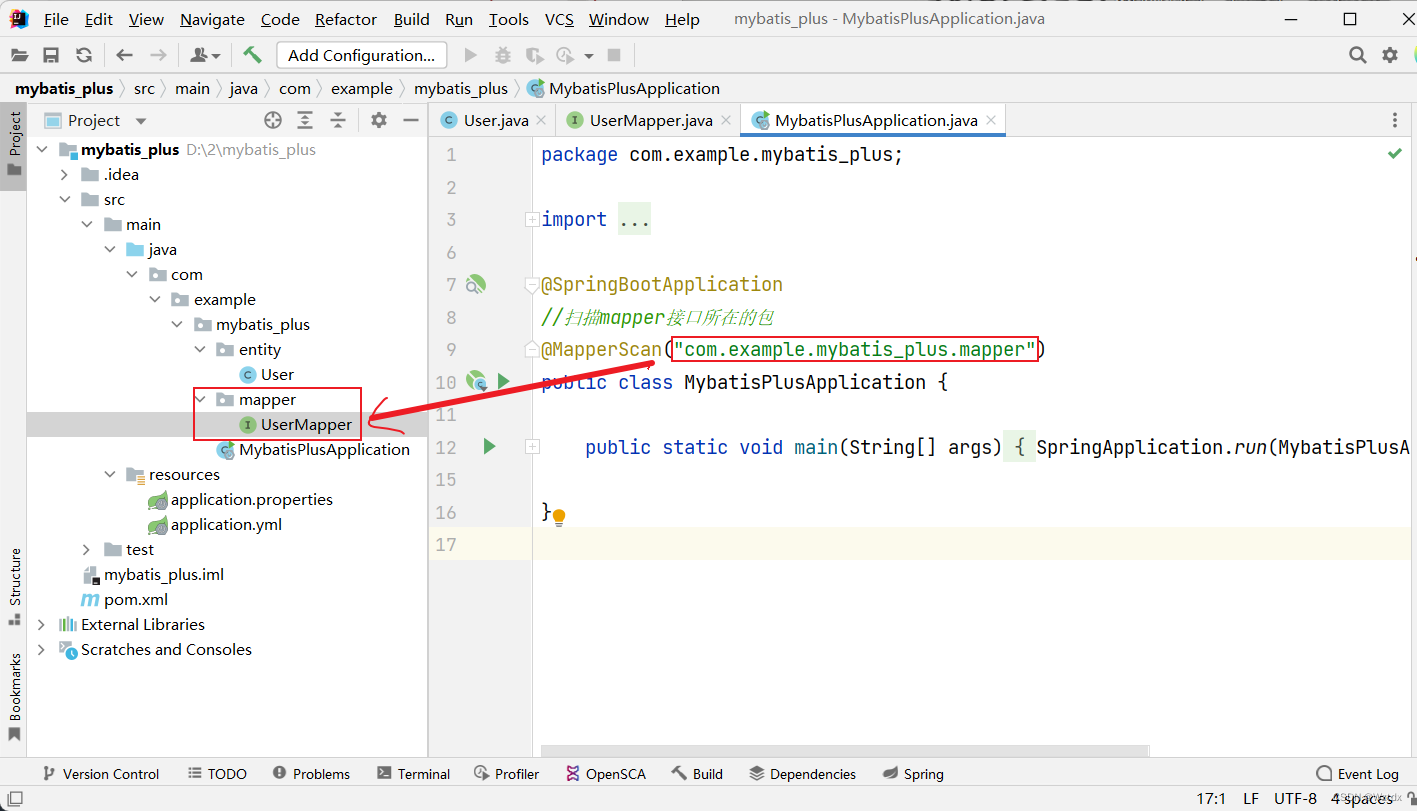Unfold the collapsed import block

tap(532, 219)
